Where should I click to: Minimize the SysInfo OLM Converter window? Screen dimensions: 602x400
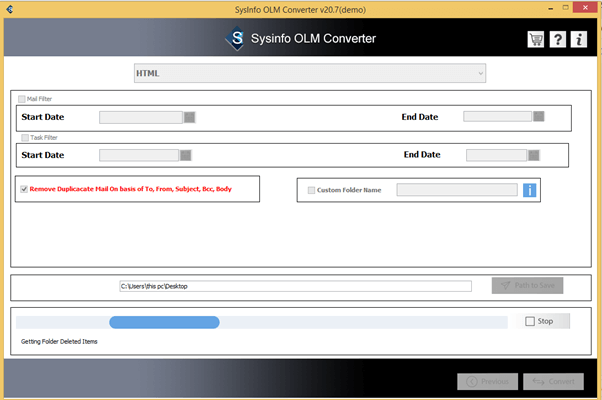pyautogui.click(x=551, y=8)
